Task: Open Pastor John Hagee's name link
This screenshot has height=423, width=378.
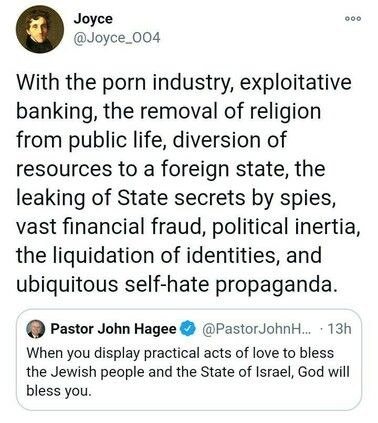Action: (113, 329)
